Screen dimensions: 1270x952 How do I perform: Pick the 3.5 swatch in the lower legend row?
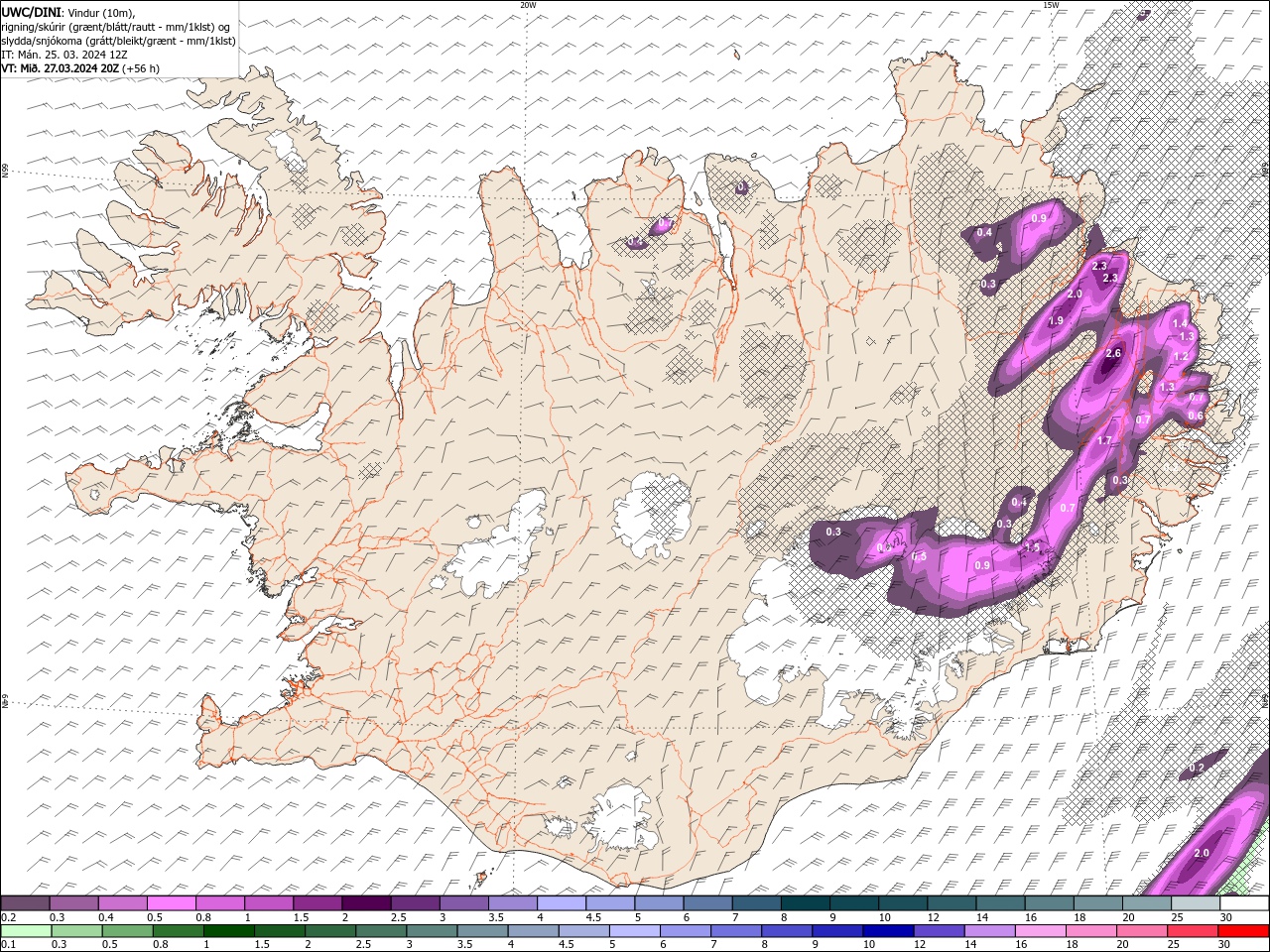(x=483, y=931)
